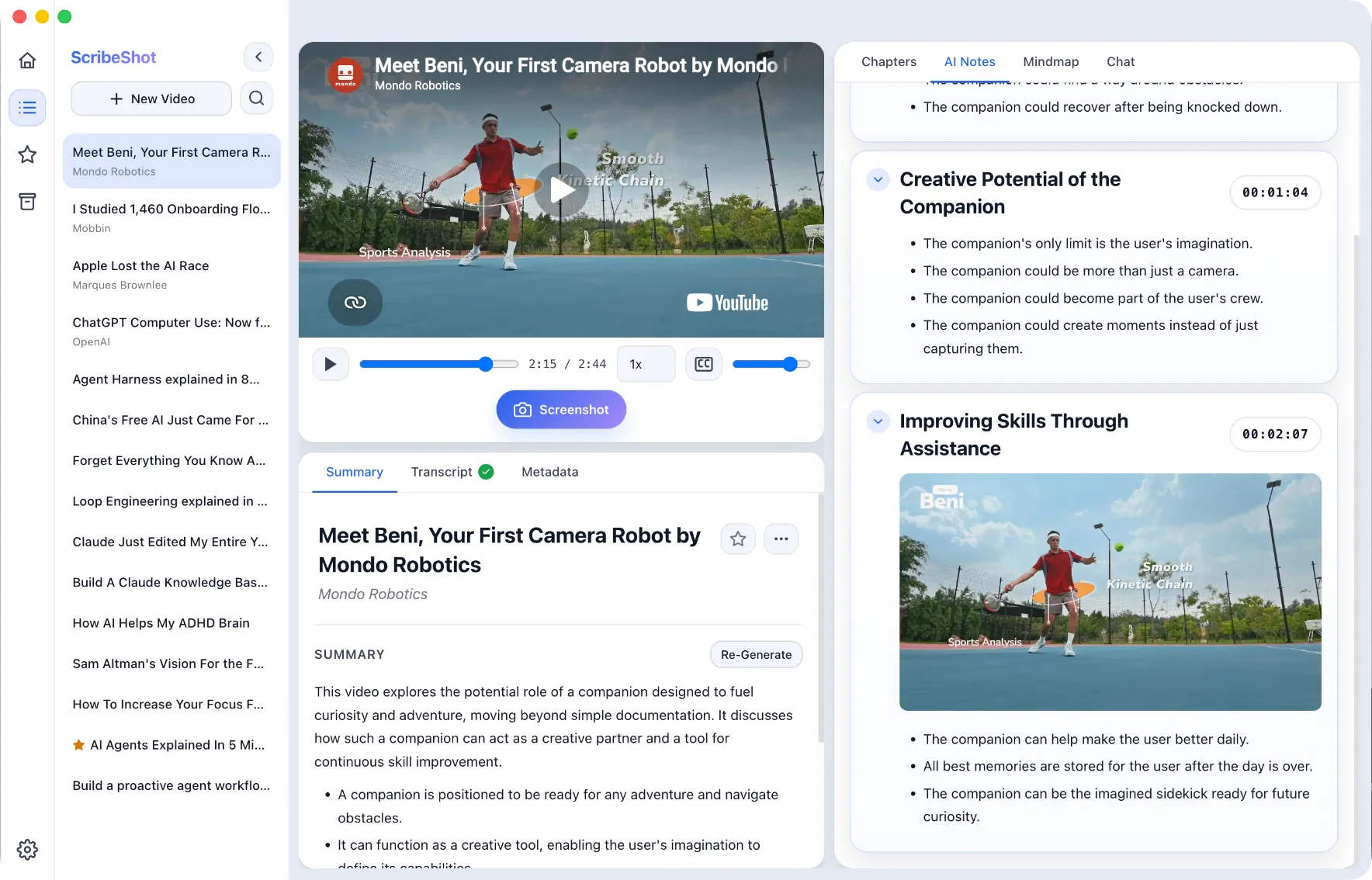Adjust the volume slider
1372x880 pixels.
pos(771,364)
